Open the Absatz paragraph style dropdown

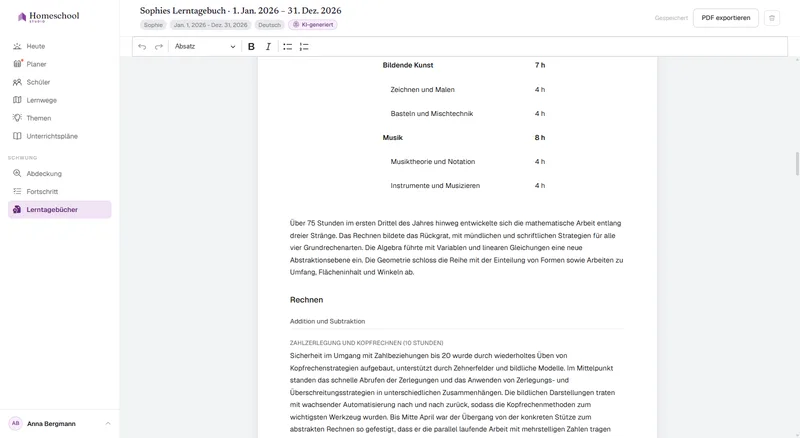click(205, 46)
